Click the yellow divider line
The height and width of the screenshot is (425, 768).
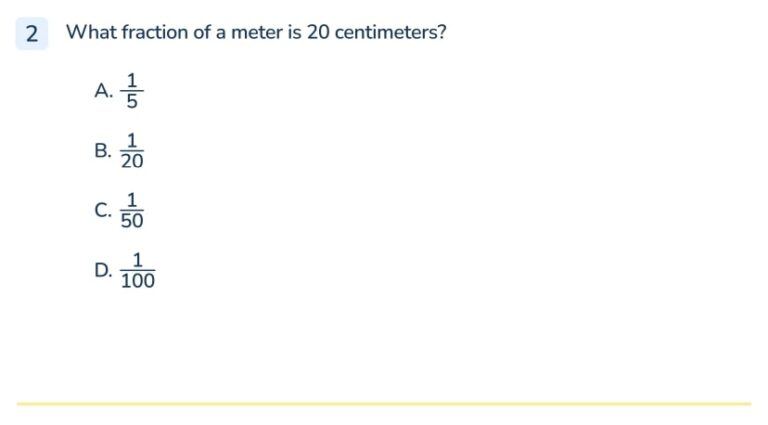(x=384, y=404)
